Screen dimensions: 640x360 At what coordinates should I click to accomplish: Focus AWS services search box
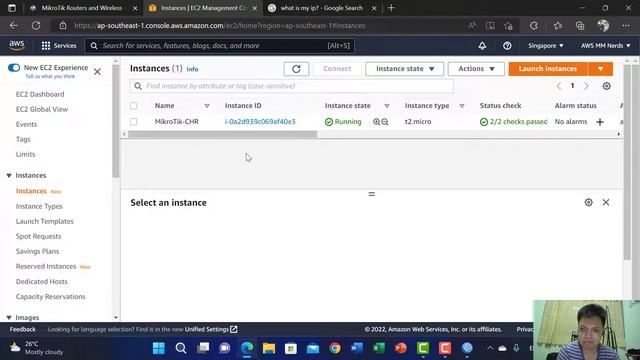pos(220,46)
